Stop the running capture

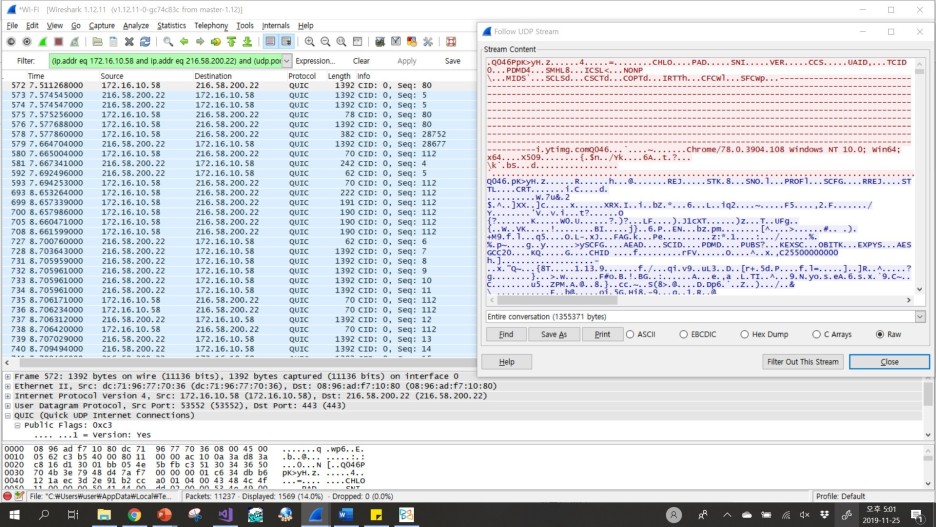click(x=58, y=42)
